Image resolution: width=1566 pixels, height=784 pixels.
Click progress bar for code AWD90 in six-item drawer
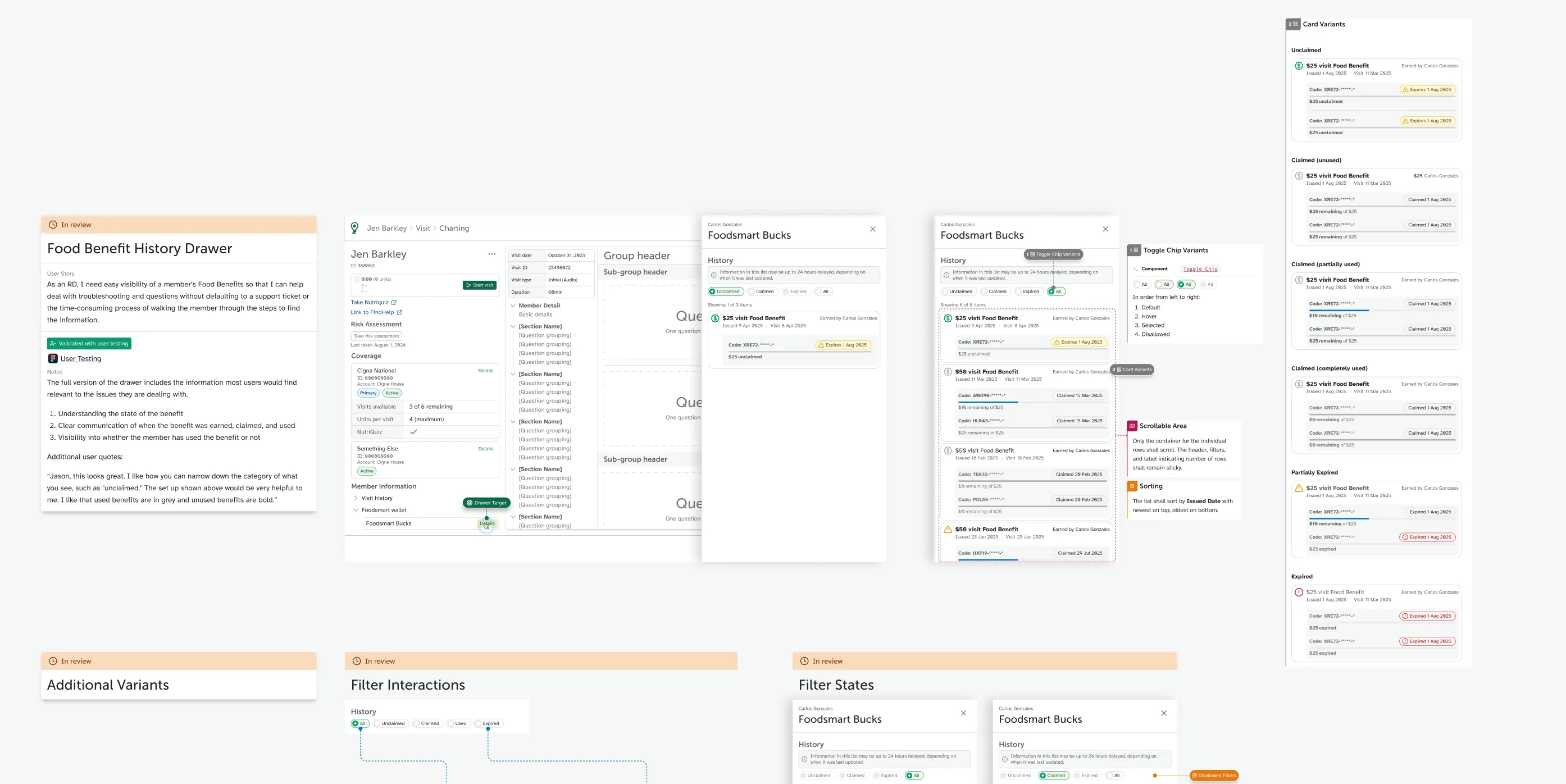pos(1032,402)
